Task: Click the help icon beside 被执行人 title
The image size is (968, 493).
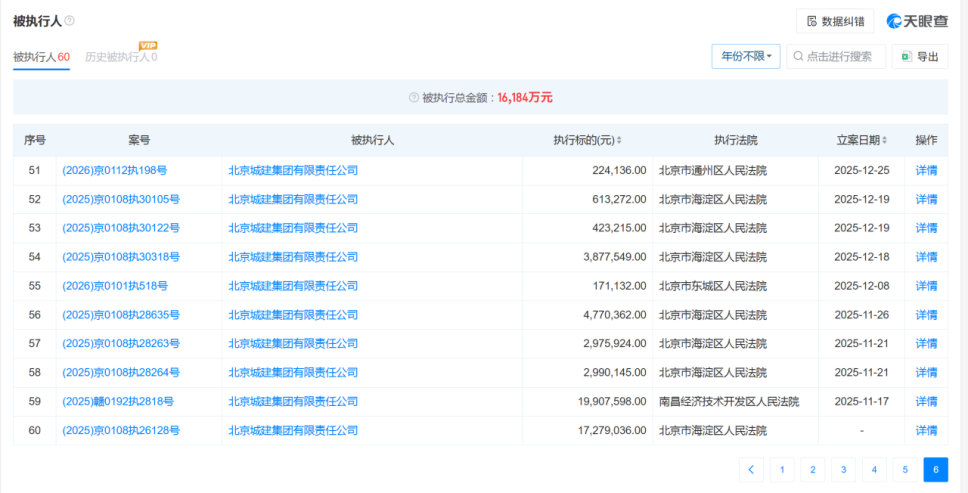Action: 69,21
